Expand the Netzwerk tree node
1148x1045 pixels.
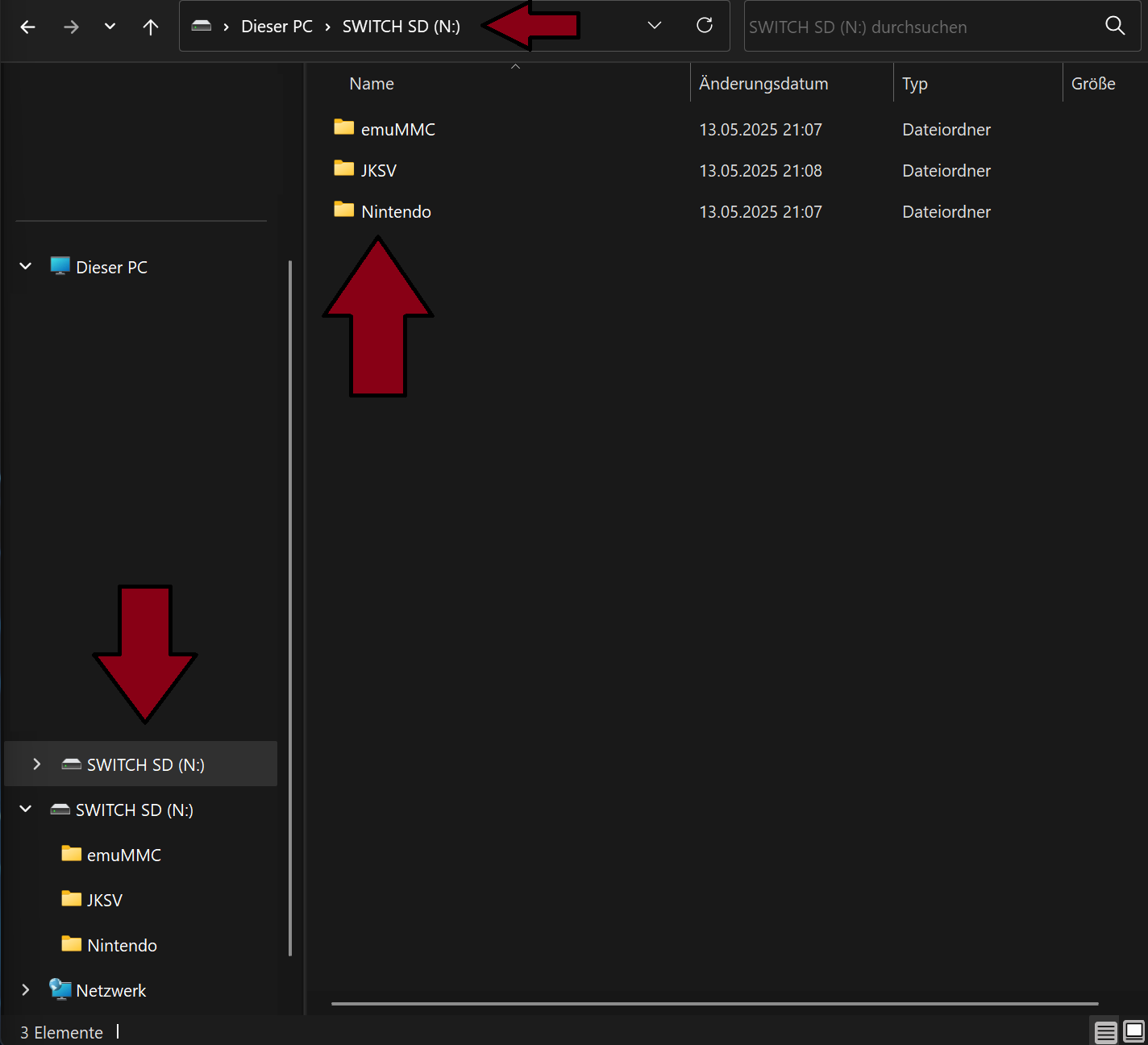click(x=26, y=989)
